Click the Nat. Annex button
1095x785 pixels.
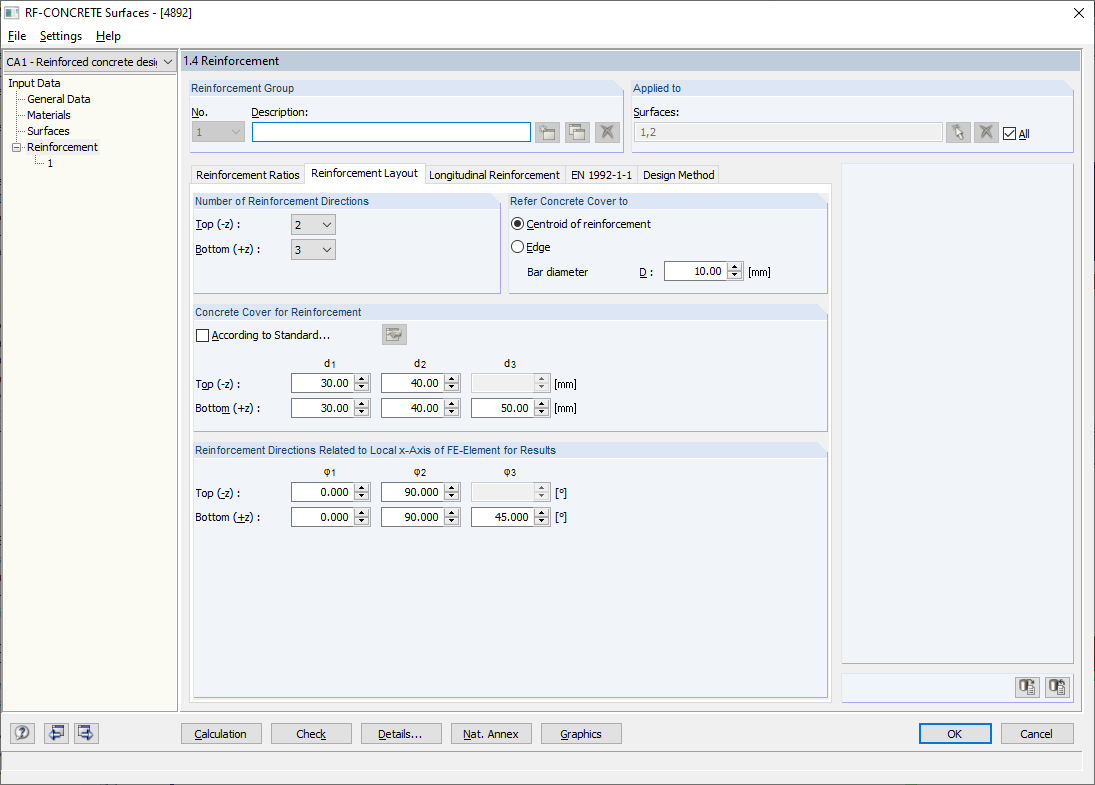491,734
